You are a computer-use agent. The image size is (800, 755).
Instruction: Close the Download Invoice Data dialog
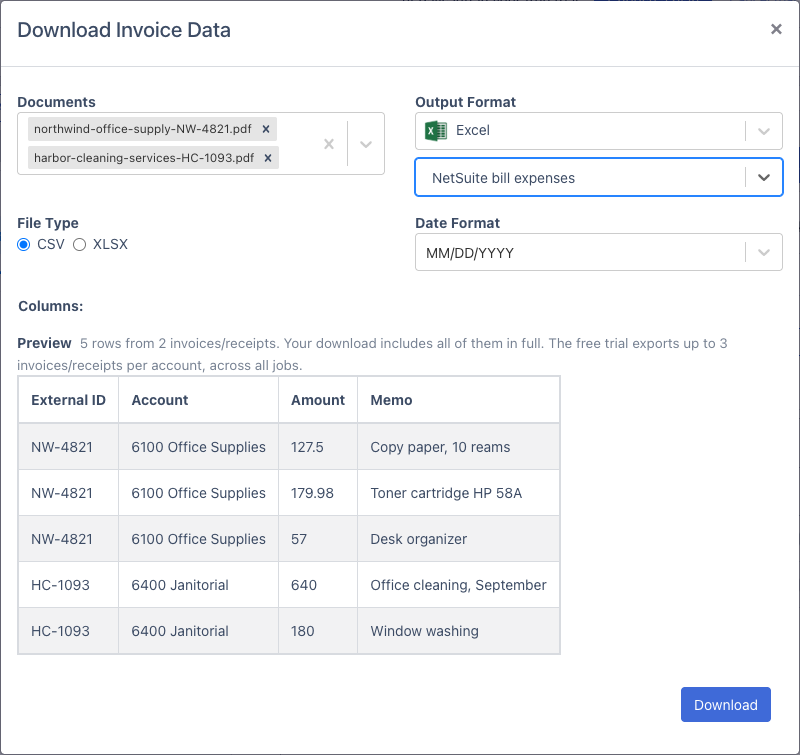click(776, 29)
